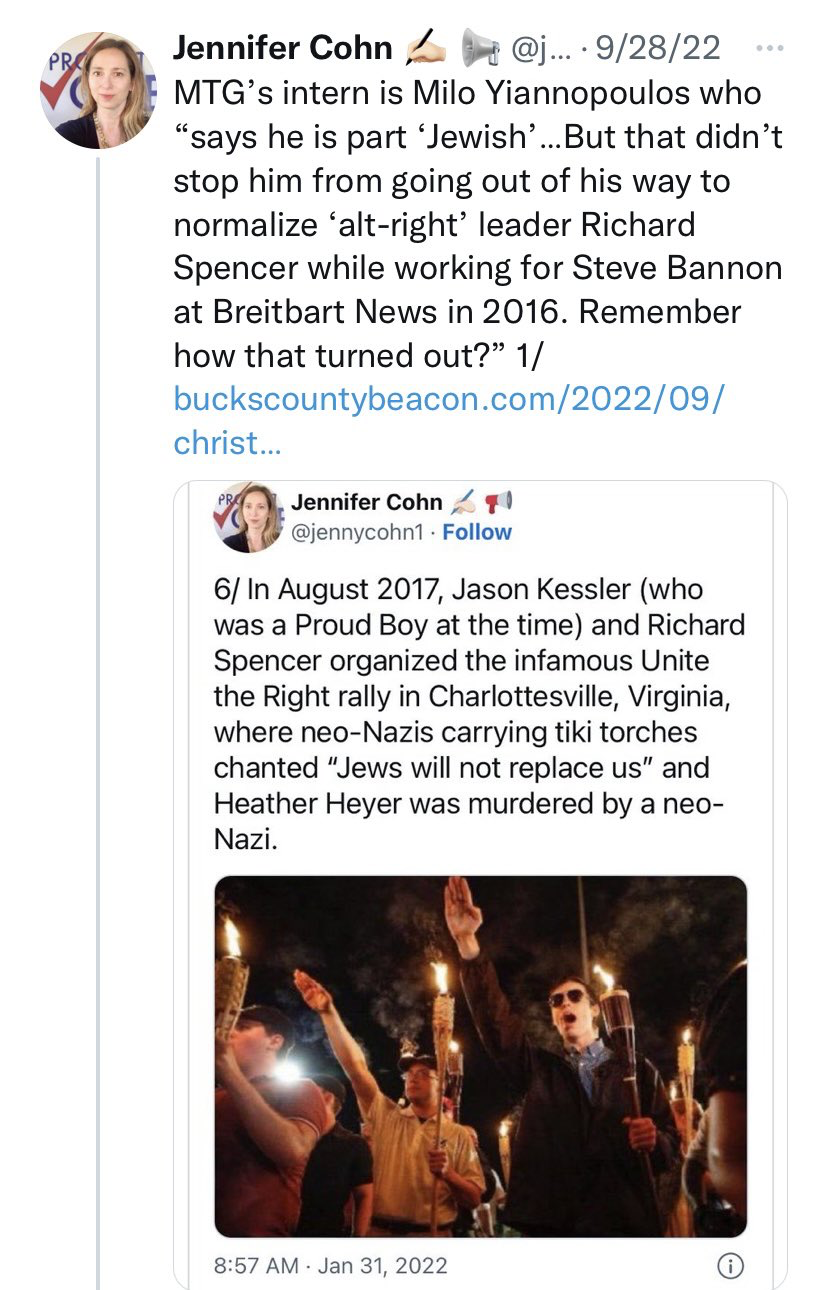The image size is (828, 1290).
Task: Click the 8:57 AM Jan 31, 2022 timestamp
Action: click(x=331, y=1266)
